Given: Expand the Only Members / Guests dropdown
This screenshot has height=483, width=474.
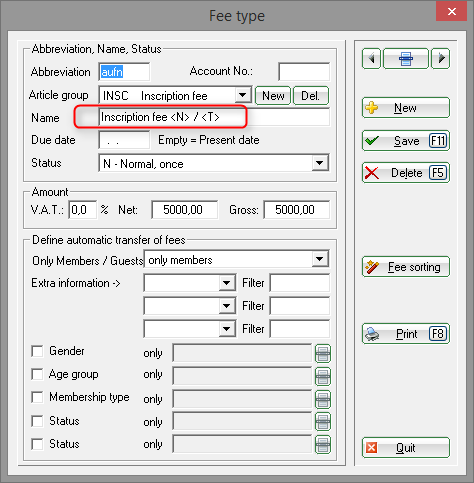Looking at the screenshot, I should [320, 259].
